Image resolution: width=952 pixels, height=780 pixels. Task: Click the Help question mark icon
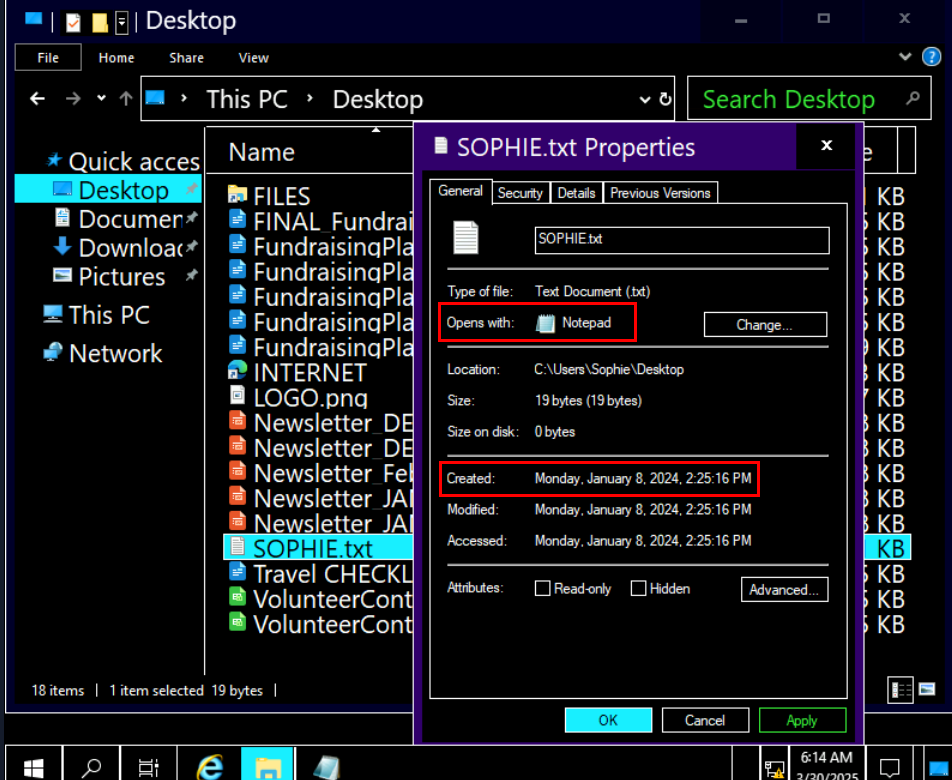[x=930, y=58]
